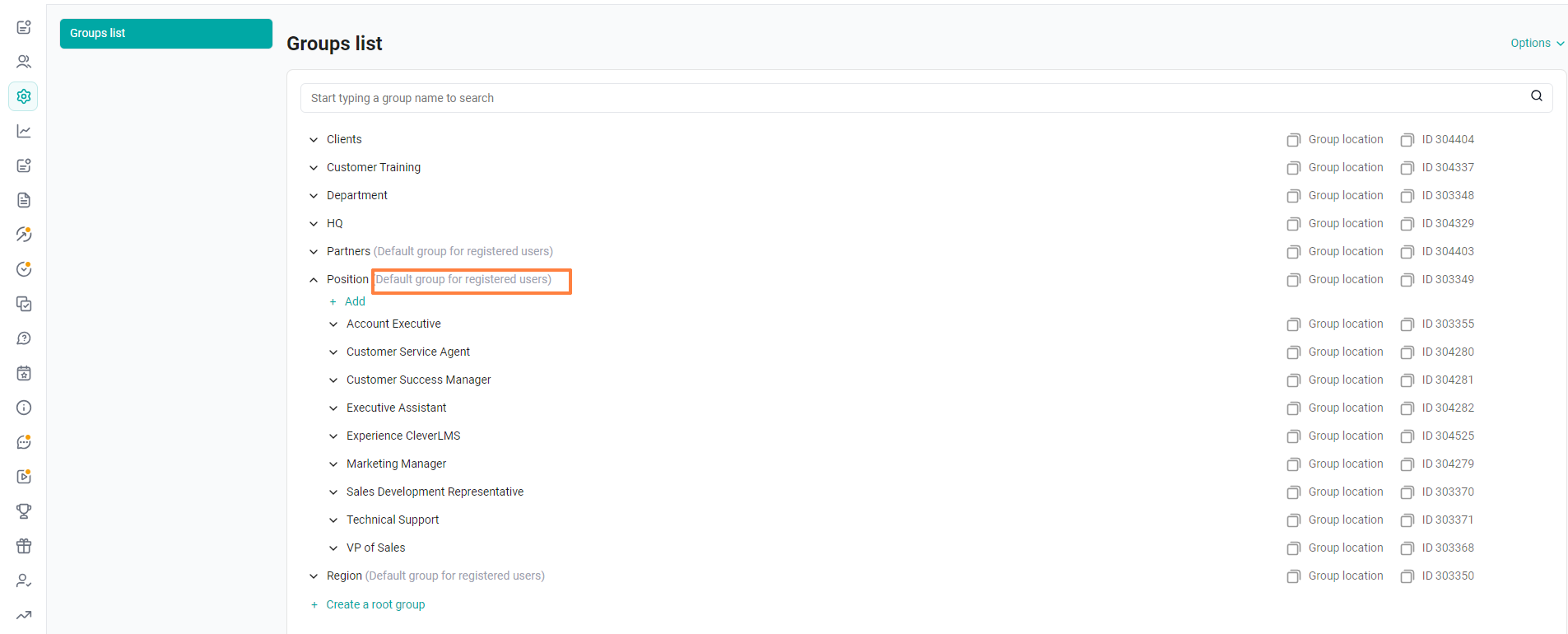Viewport: 1568px width, 634px height.
Task: Click the Customer Training group name
Action: click(x=374, y=167)
